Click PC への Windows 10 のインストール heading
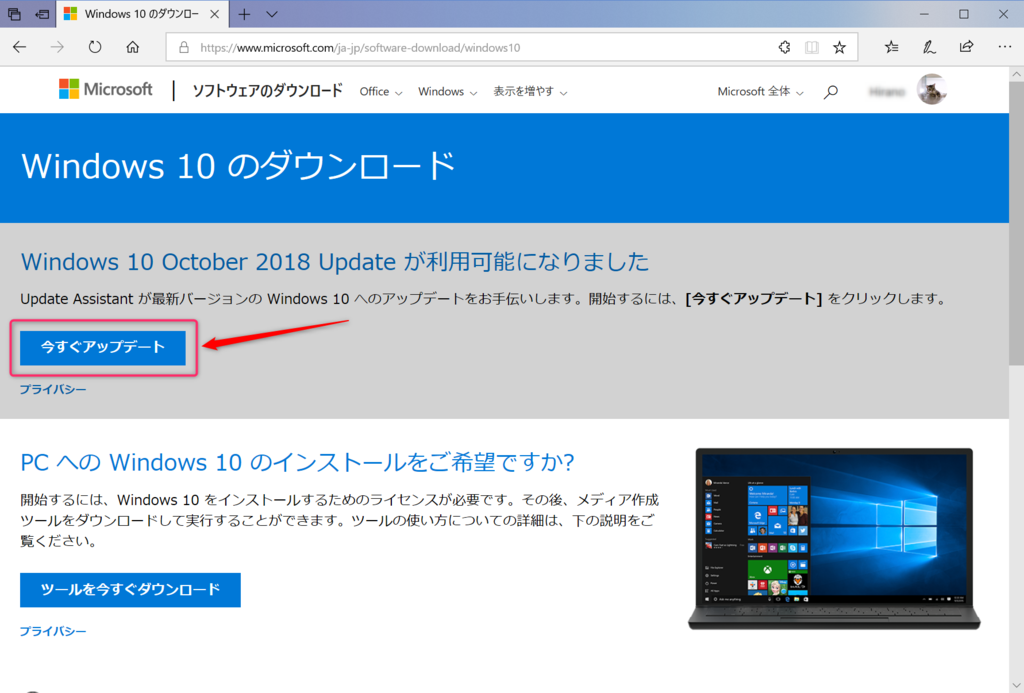The height and width of the screenshot is (693, 1024). click(297, 462)
